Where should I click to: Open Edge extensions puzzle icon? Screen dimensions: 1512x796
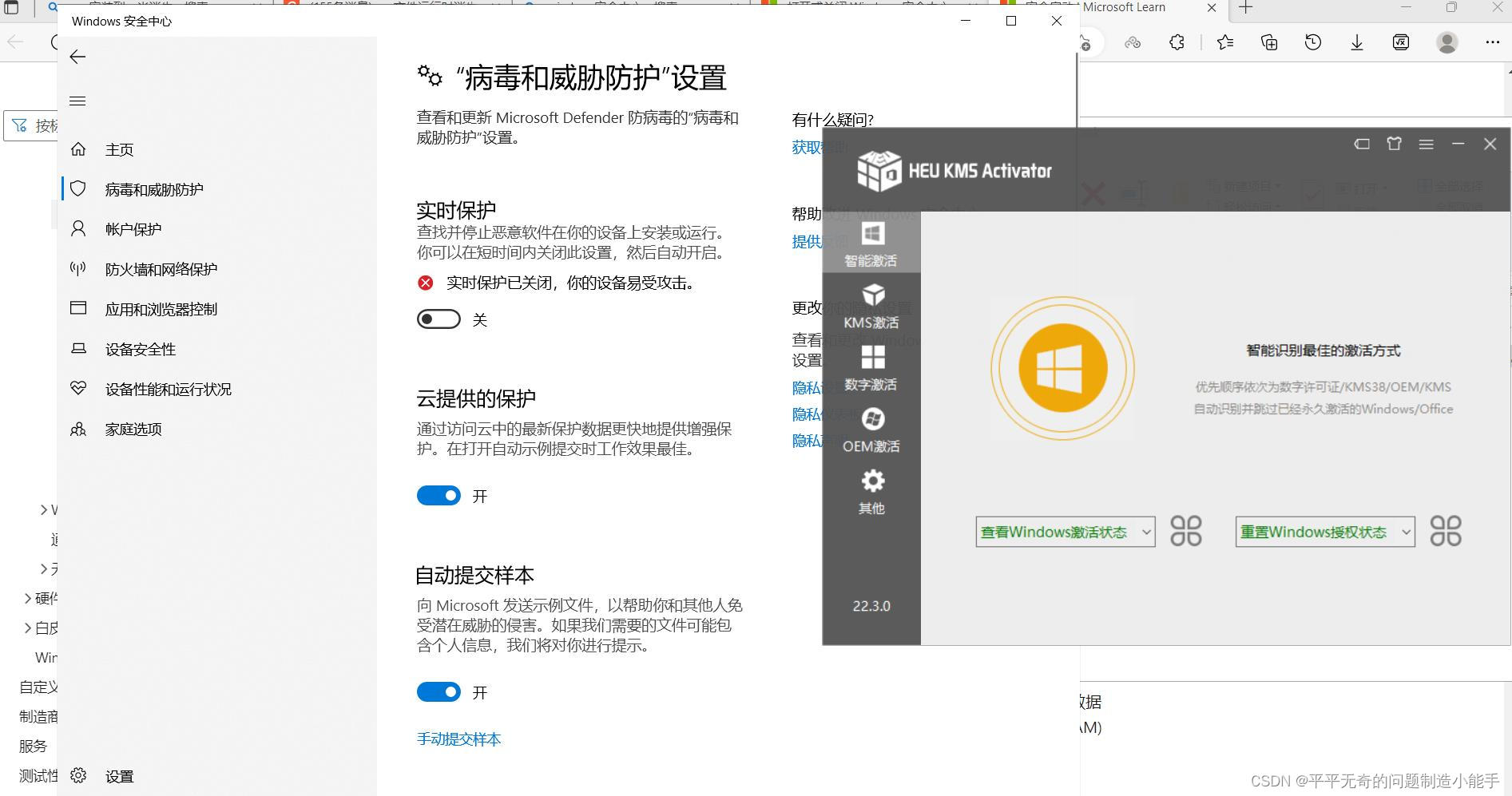pyautogui.click(x=1177, y=42)
